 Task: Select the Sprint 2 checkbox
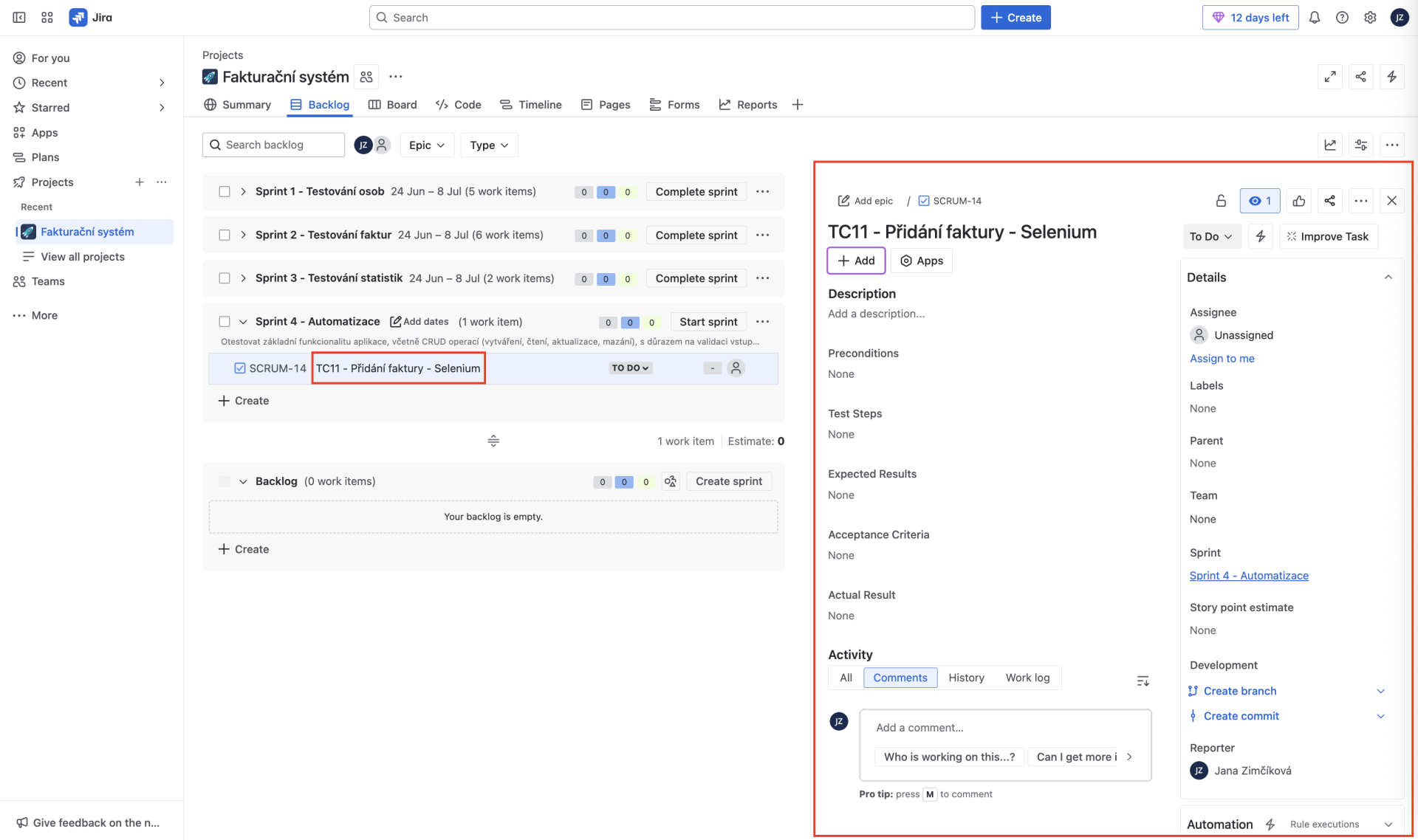(225, 235)
